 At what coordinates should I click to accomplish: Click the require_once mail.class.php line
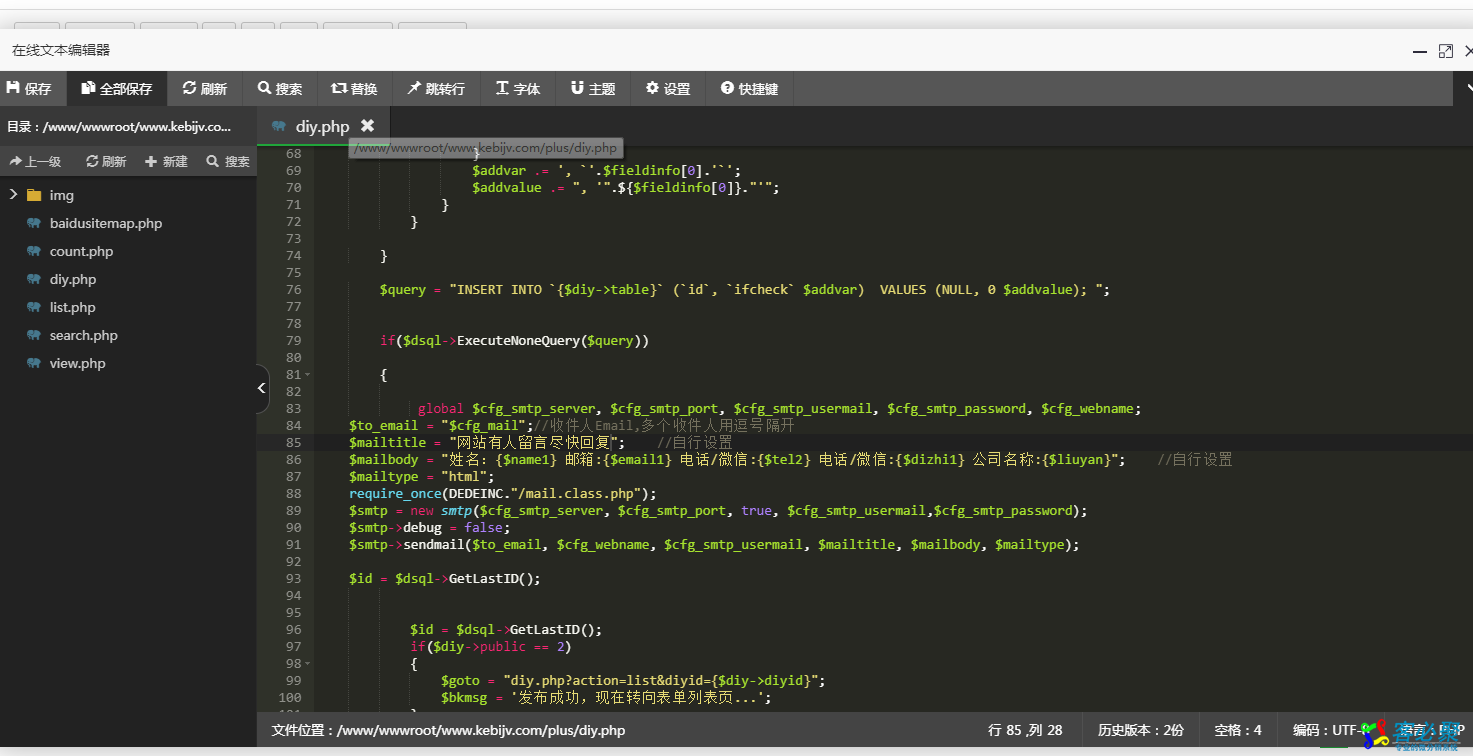(503, 493)
